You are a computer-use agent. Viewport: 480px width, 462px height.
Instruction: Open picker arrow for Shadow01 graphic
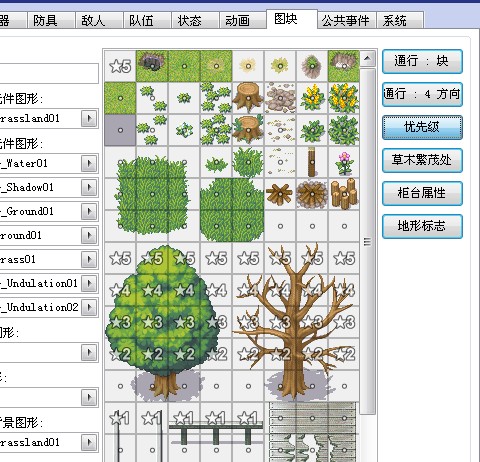89,188
